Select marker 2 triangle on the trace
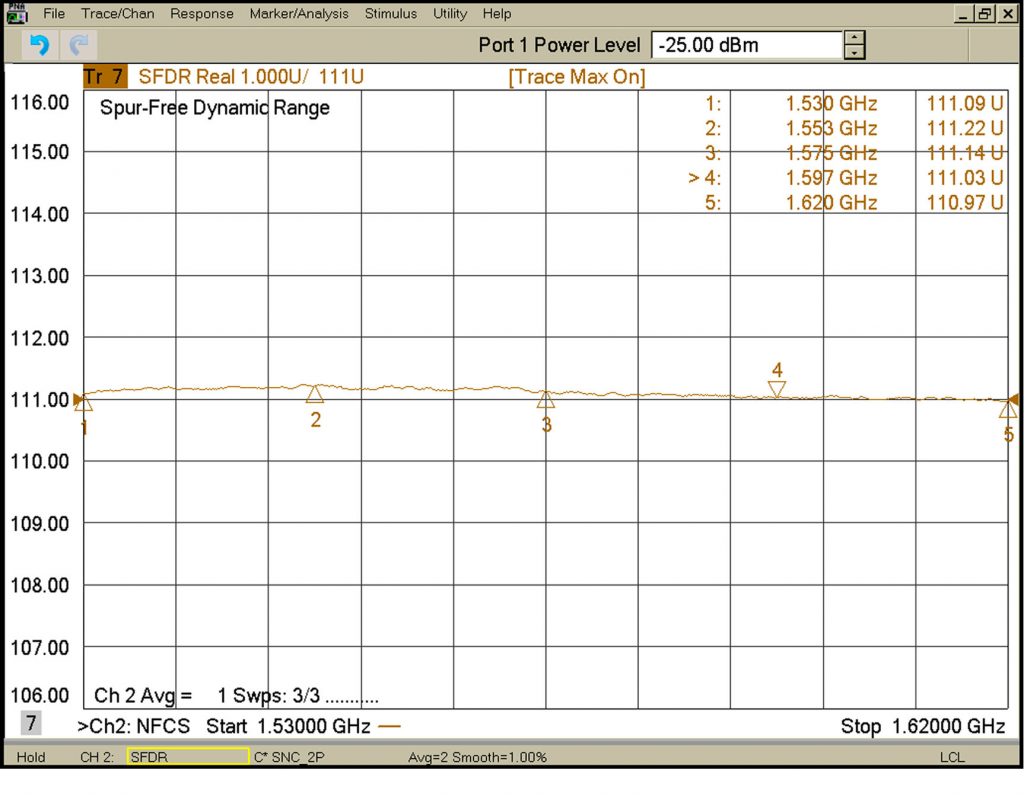The height and width of the screenshot is (796, 1024). coord(315,395)
